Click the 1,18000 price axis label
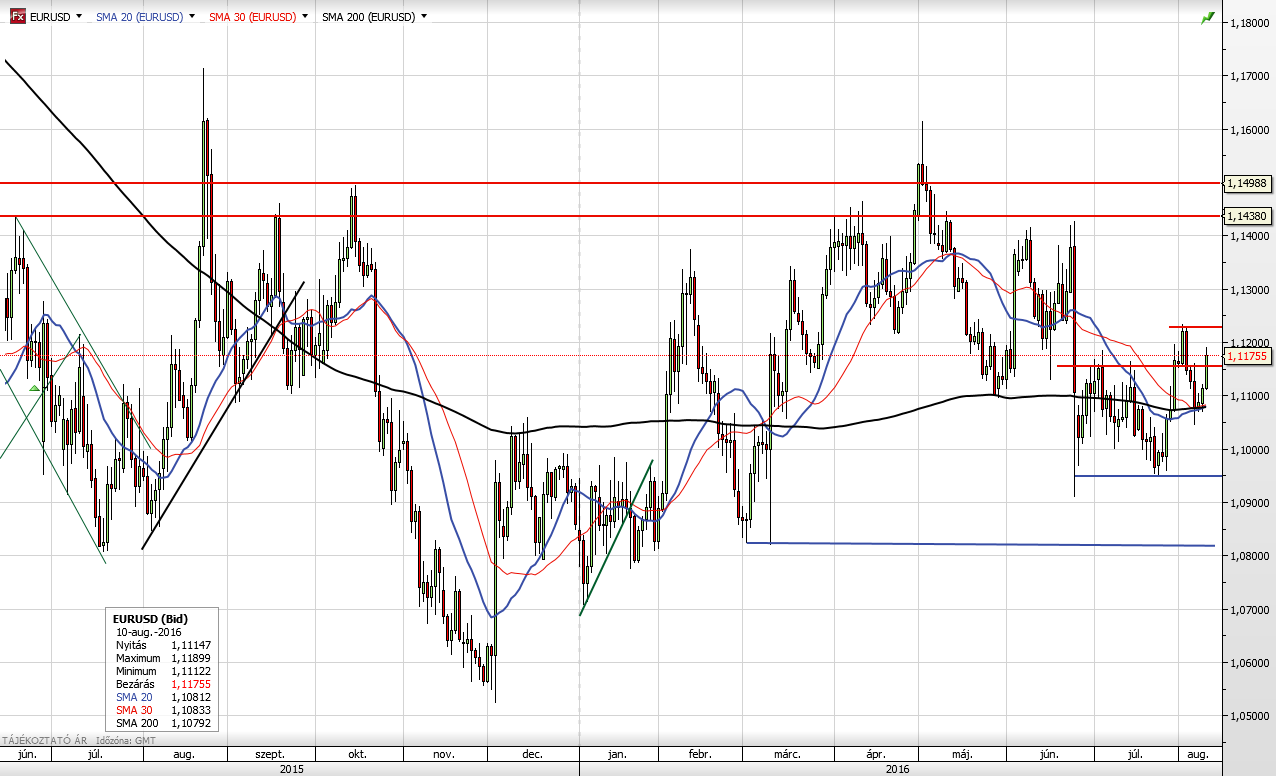Image resolution: width=1276 pixels, height=776 pixels. 1251,22
